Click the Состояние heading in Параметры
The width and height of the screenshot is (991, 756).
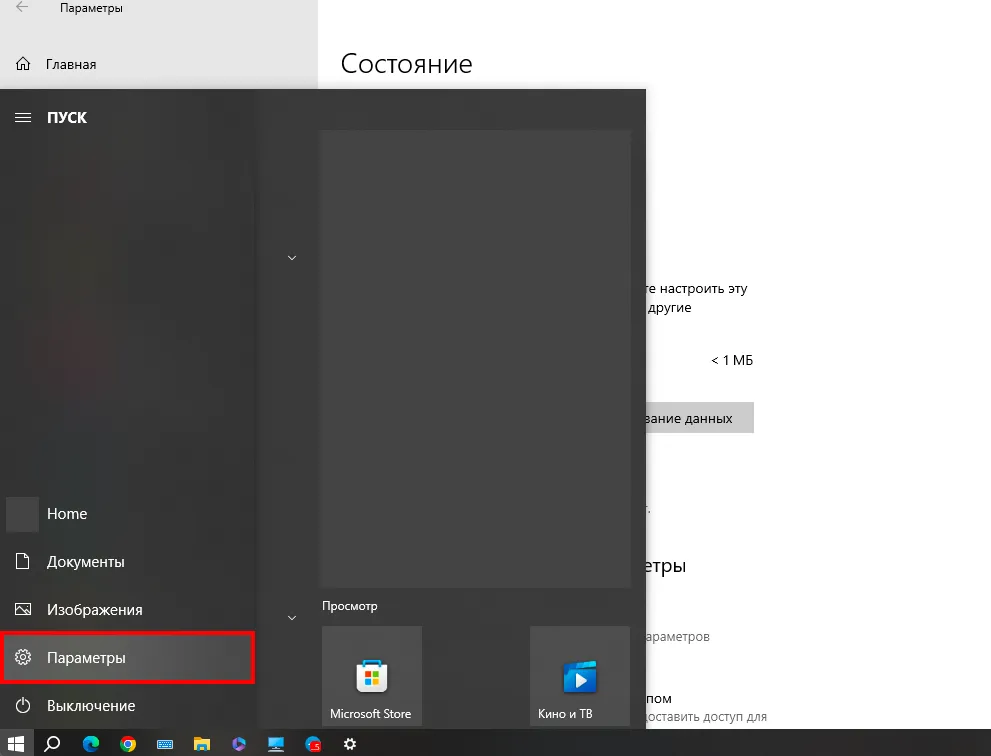(406, 64)
